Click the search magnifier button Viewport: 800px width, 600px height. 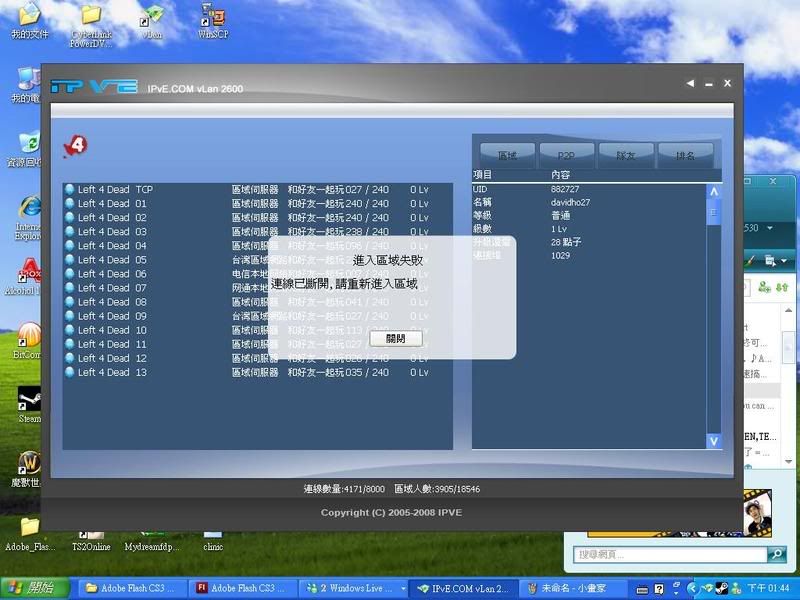click(776, 554)
